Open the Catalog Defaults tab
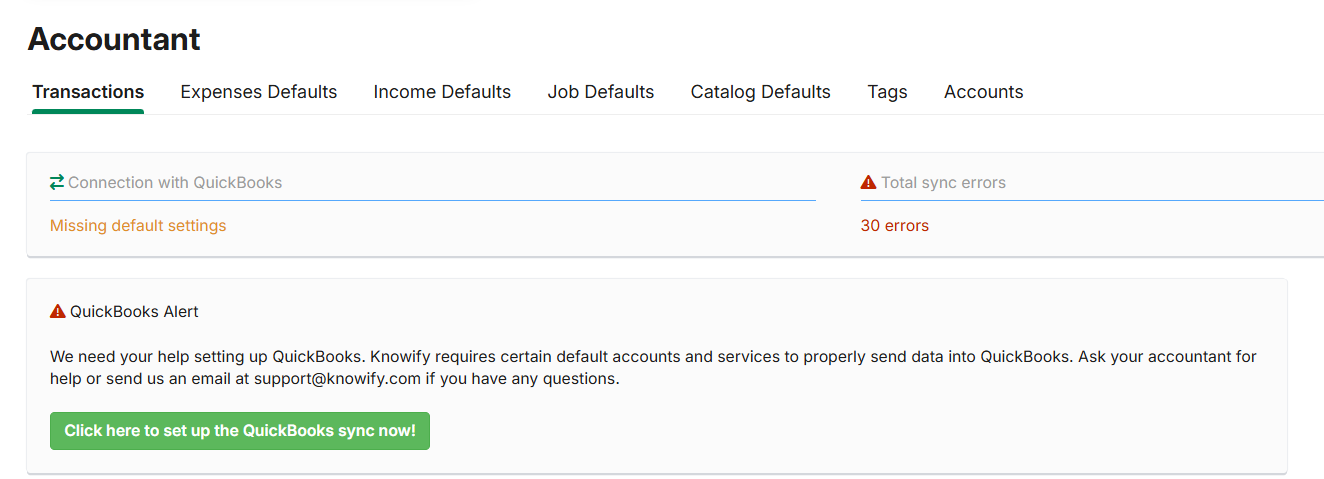1324x479 pixels. click(x=761, y=92)
